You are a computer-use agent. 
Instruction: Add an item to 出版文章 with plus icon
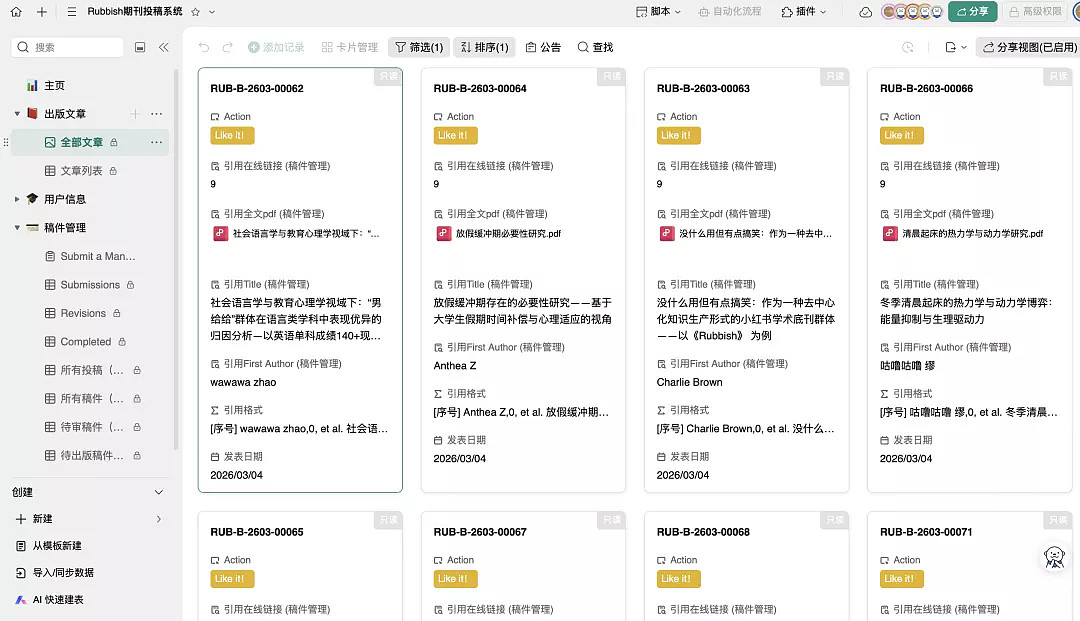(x=135, y=114)
